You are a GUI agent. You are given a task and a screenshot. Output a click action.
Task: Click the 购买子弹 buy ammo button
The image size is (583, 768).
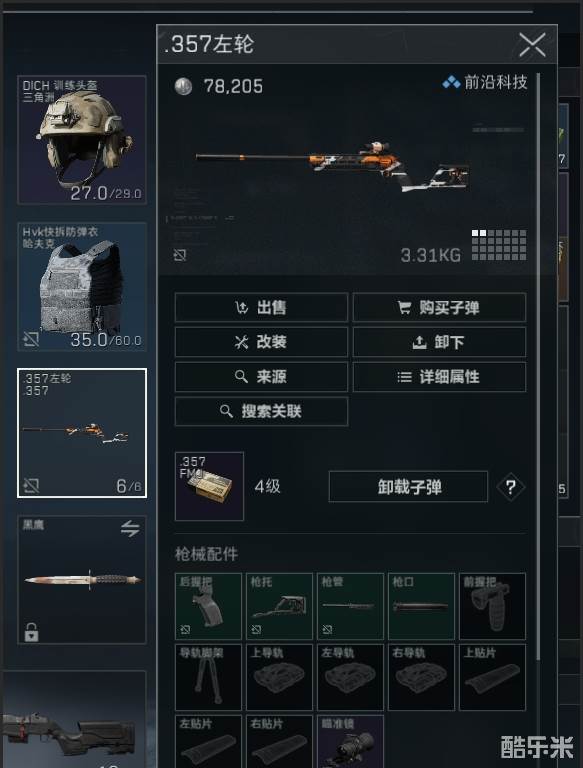tap(439, 308)
